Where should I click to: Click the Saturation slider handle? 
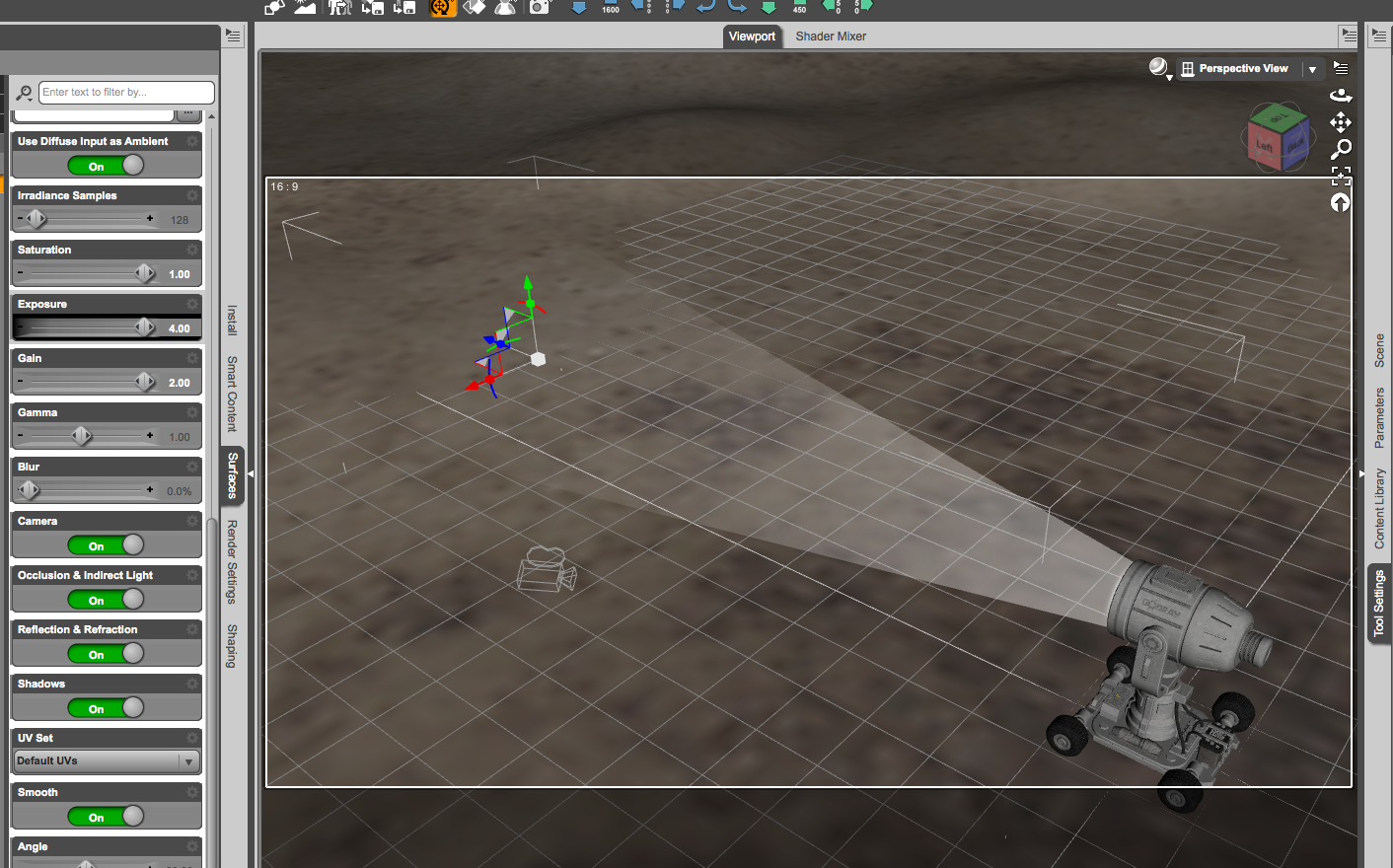pos(145,272)
